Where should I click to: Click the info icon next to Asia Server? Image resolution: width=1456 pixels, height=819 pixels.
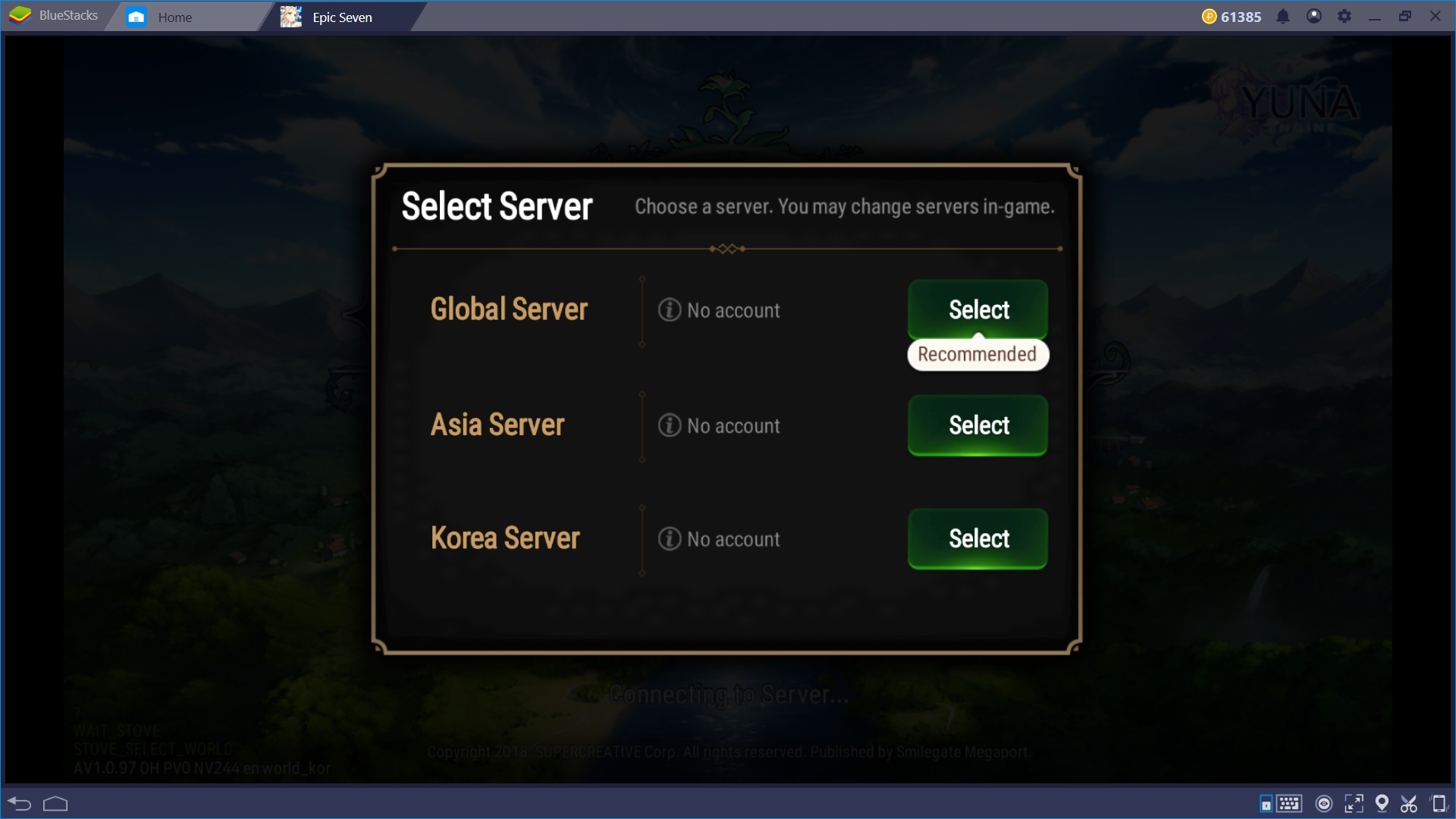click(669, 425)
